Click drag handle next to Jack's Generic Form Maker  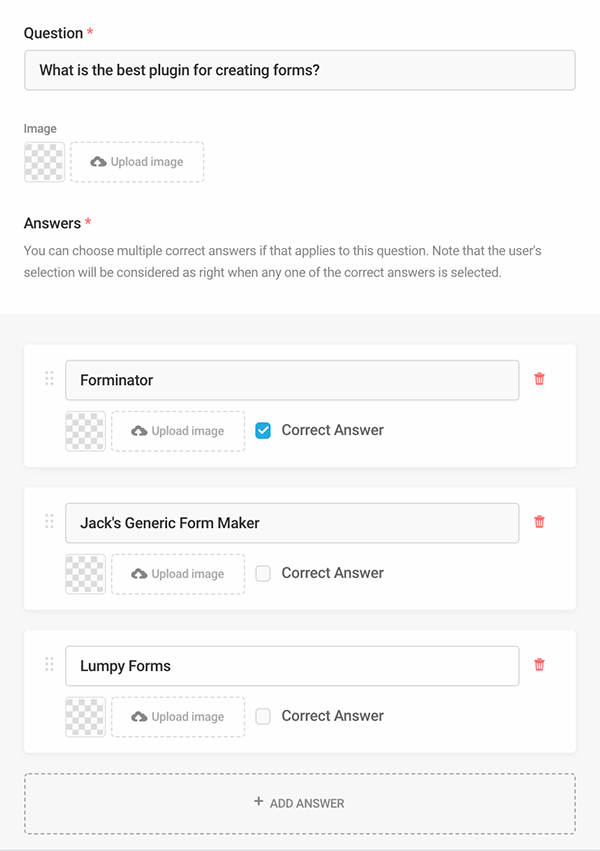click(x=49, y=521)
